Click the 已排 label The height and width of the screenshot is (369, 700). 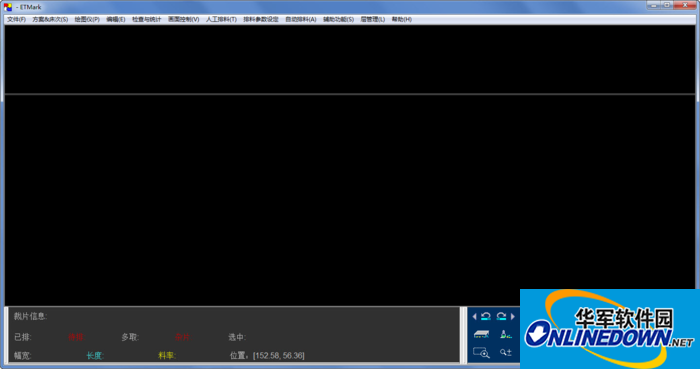tap(23, 337)
